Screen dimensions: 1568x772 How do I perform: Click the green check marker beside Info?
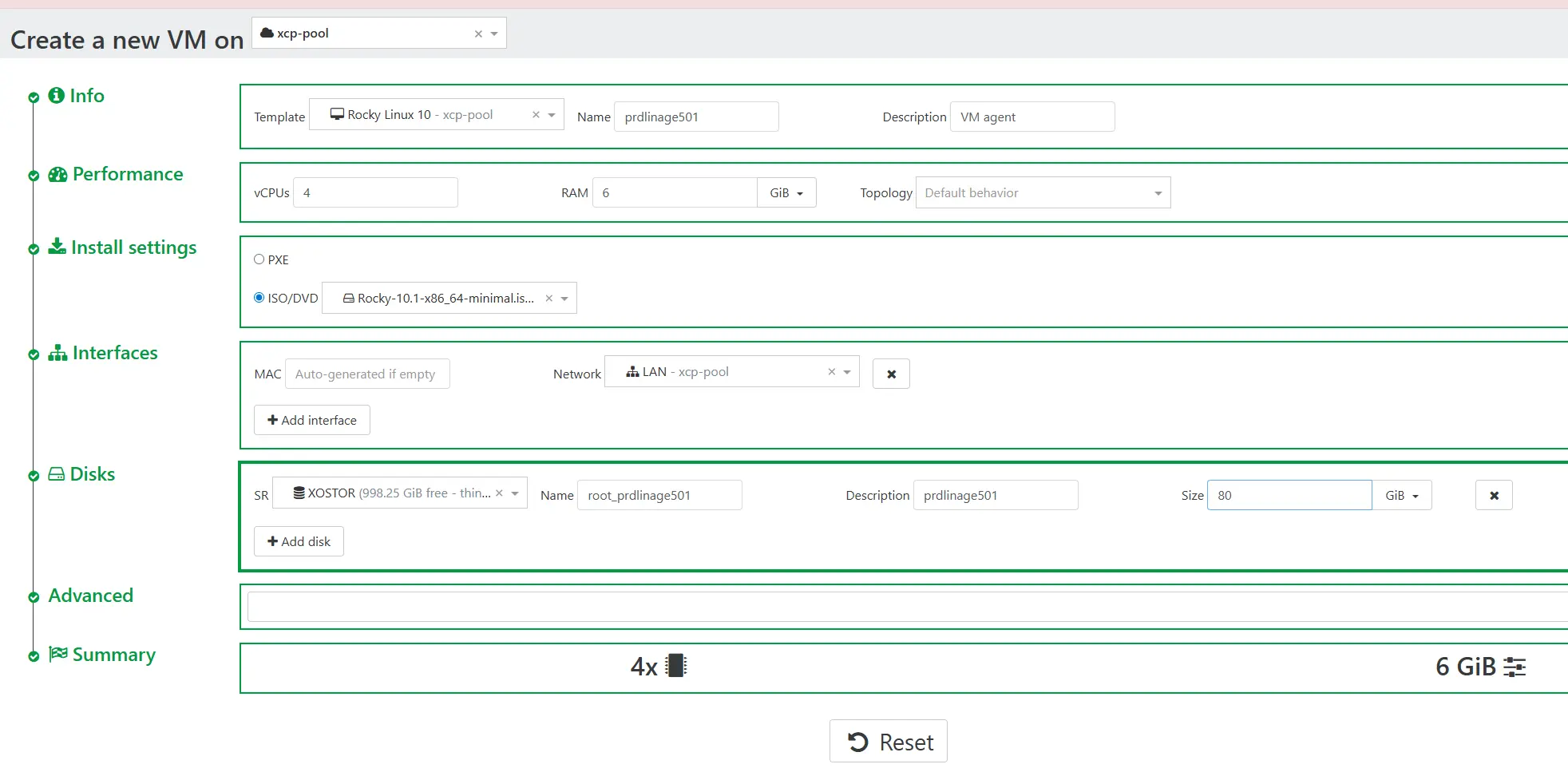click(34, 97)
